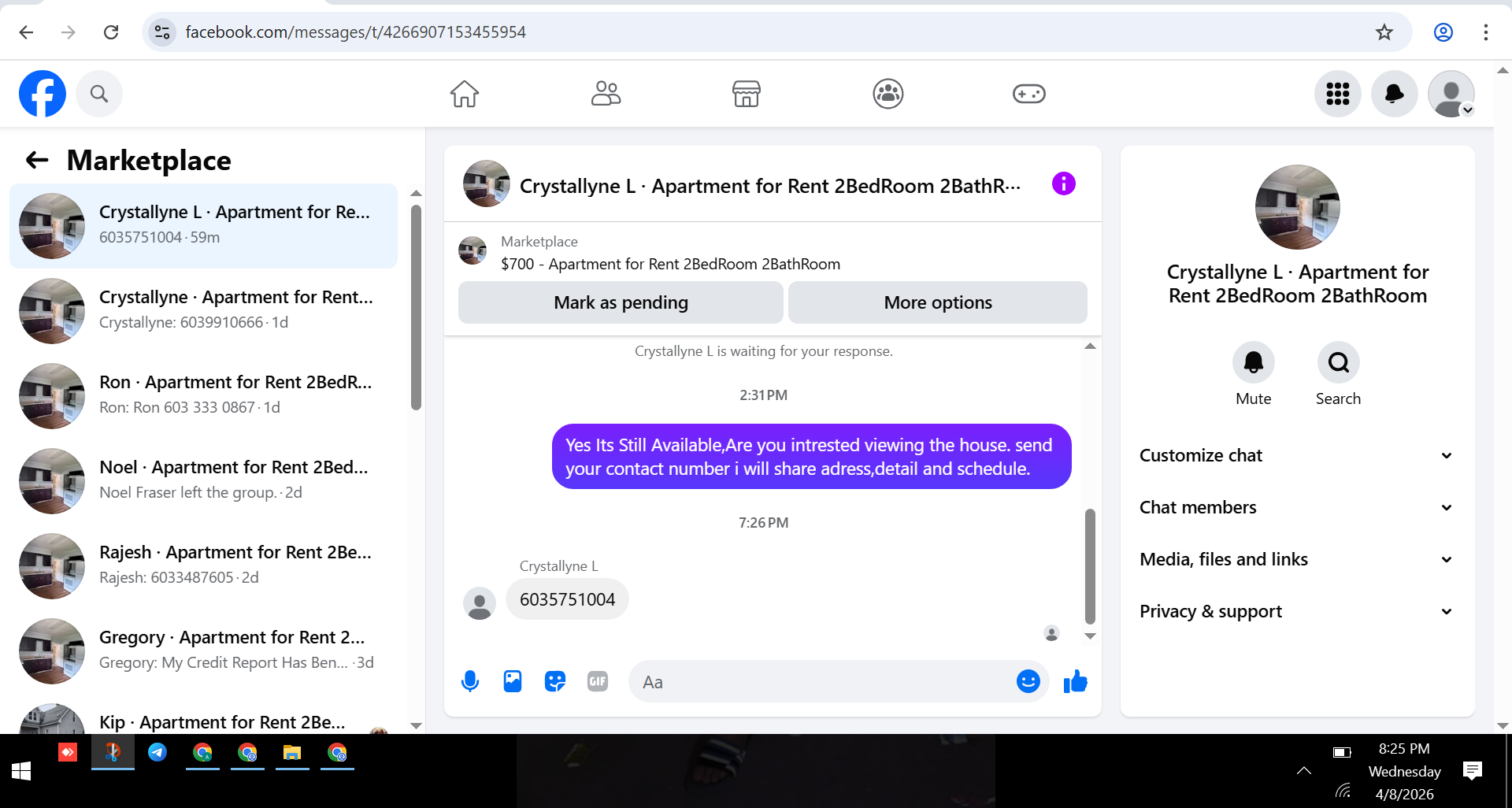Click the purple Yes Its Still Available message
Viewport: 1512px width, 808px height.
pos(811,457)
